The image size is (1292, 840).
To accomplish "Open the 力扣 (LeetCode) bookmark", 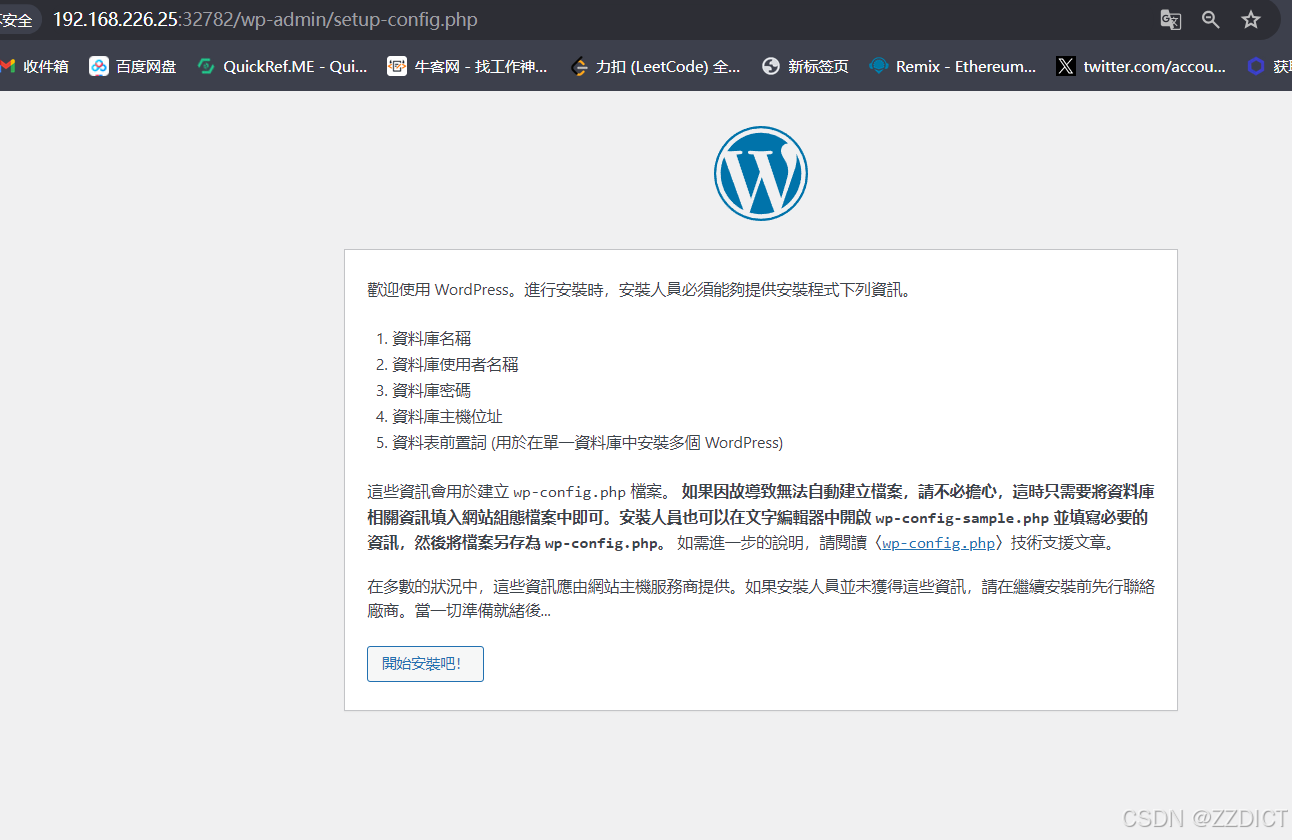I will coord(656,66).
